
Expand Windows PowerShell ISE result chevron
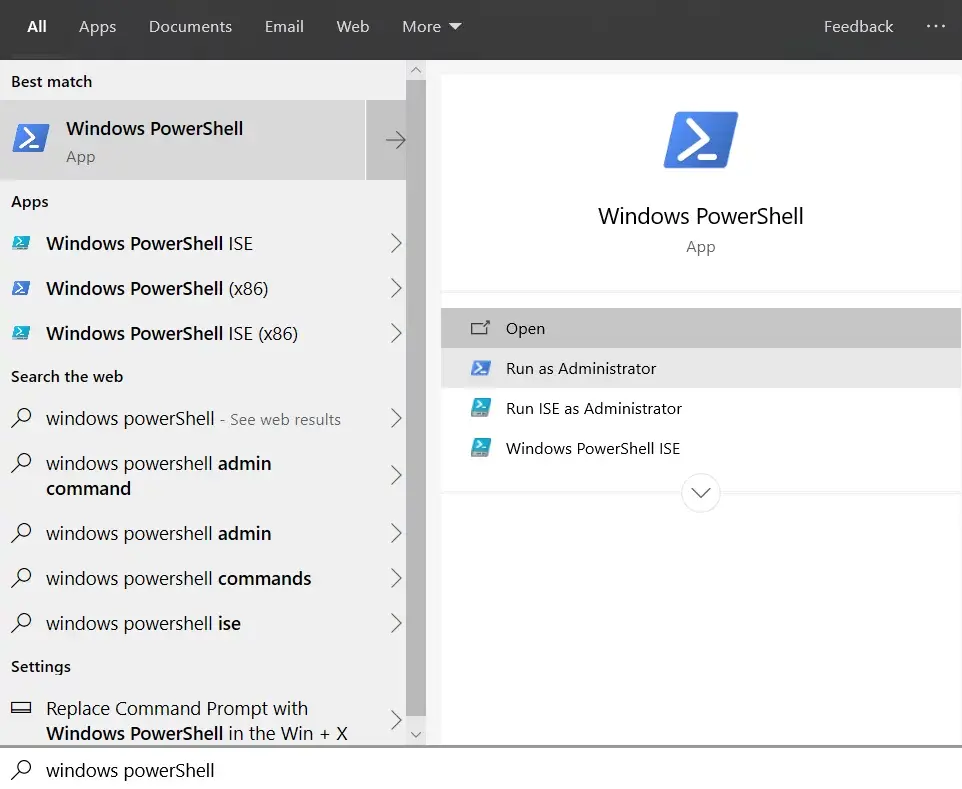coord(396,244)
